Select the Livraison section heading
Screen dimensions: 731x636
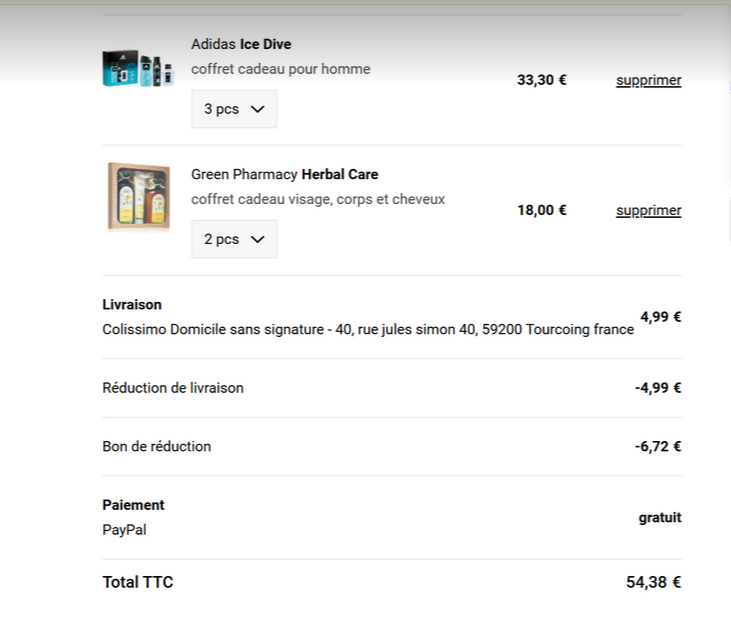(x=132, y=304)
